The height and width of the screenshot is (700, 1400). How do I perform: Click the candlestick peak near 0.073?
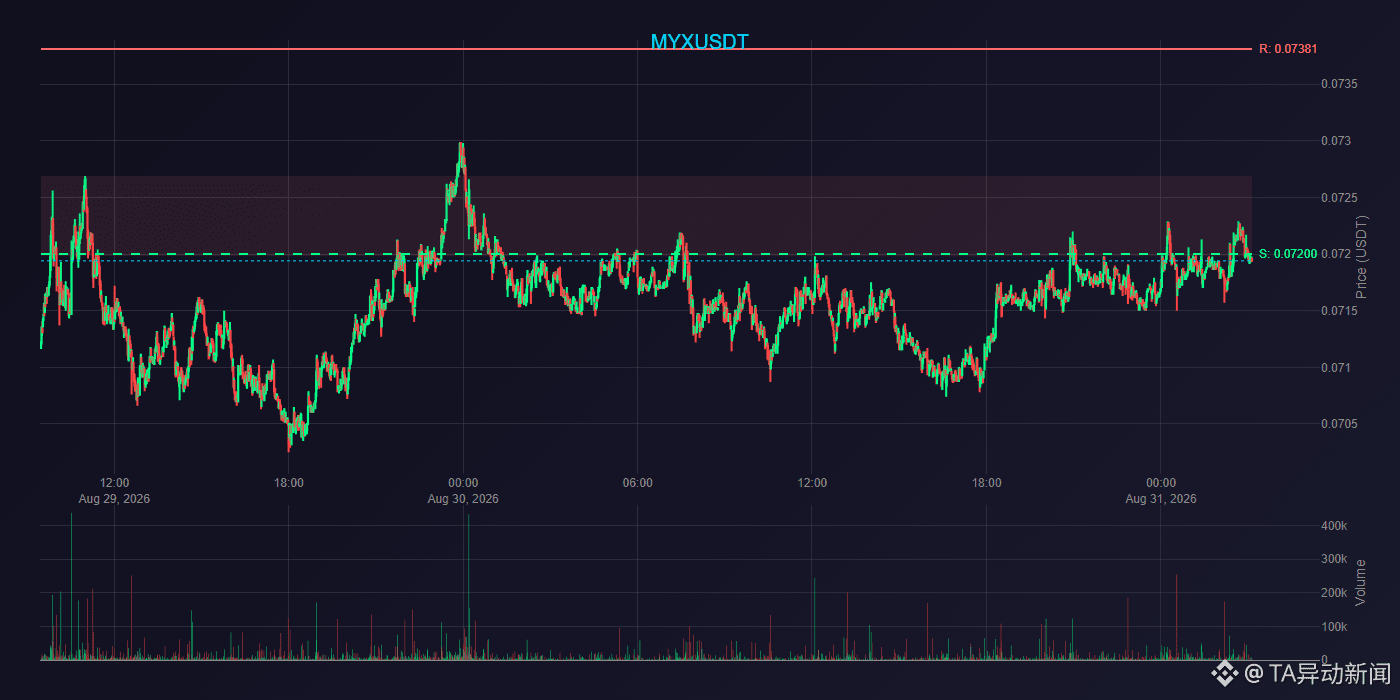pyautogui.click(x=461, y=145)
